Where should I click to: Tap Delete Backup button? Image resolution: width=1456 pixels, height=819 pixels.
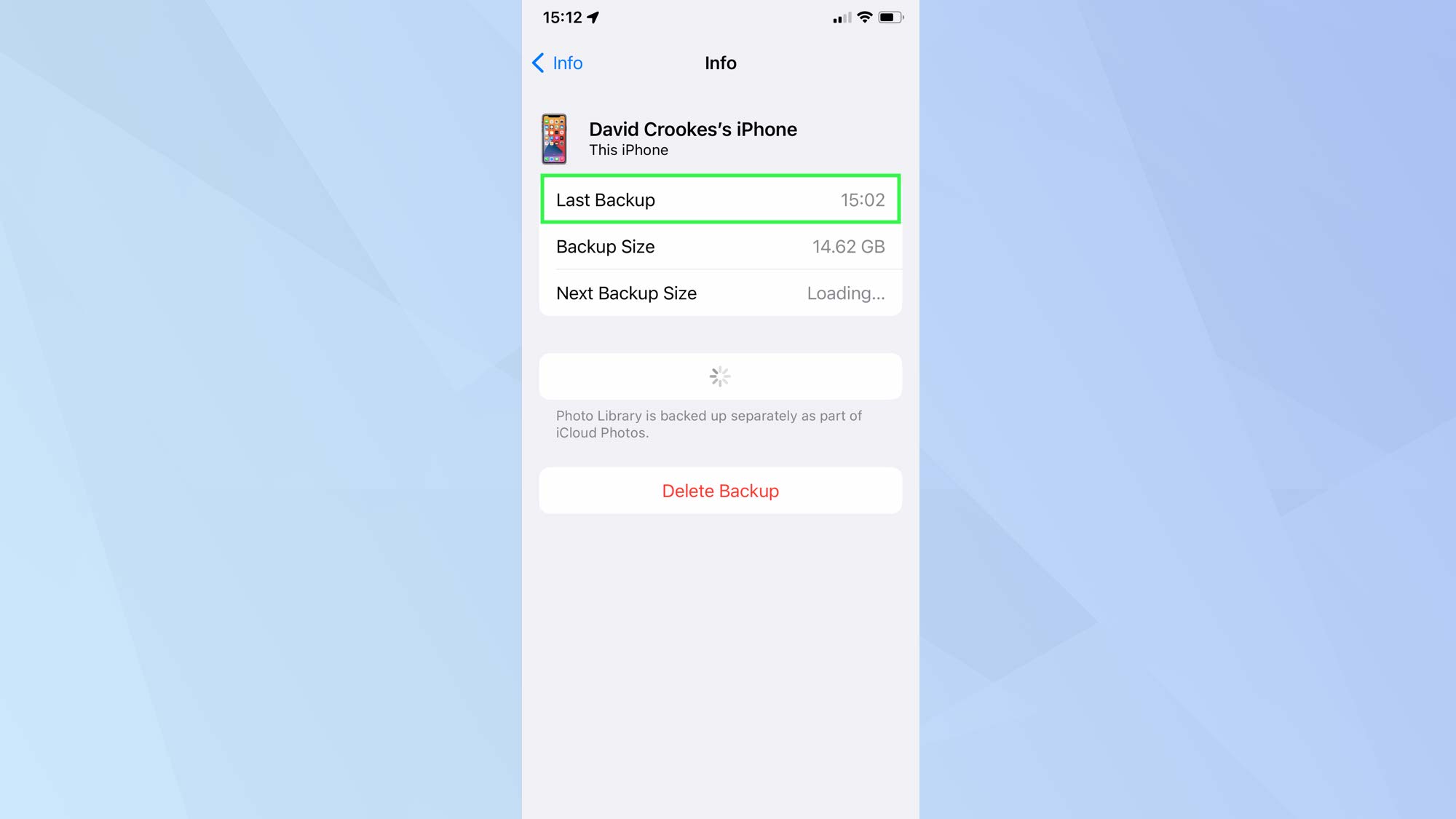point(720,490)
